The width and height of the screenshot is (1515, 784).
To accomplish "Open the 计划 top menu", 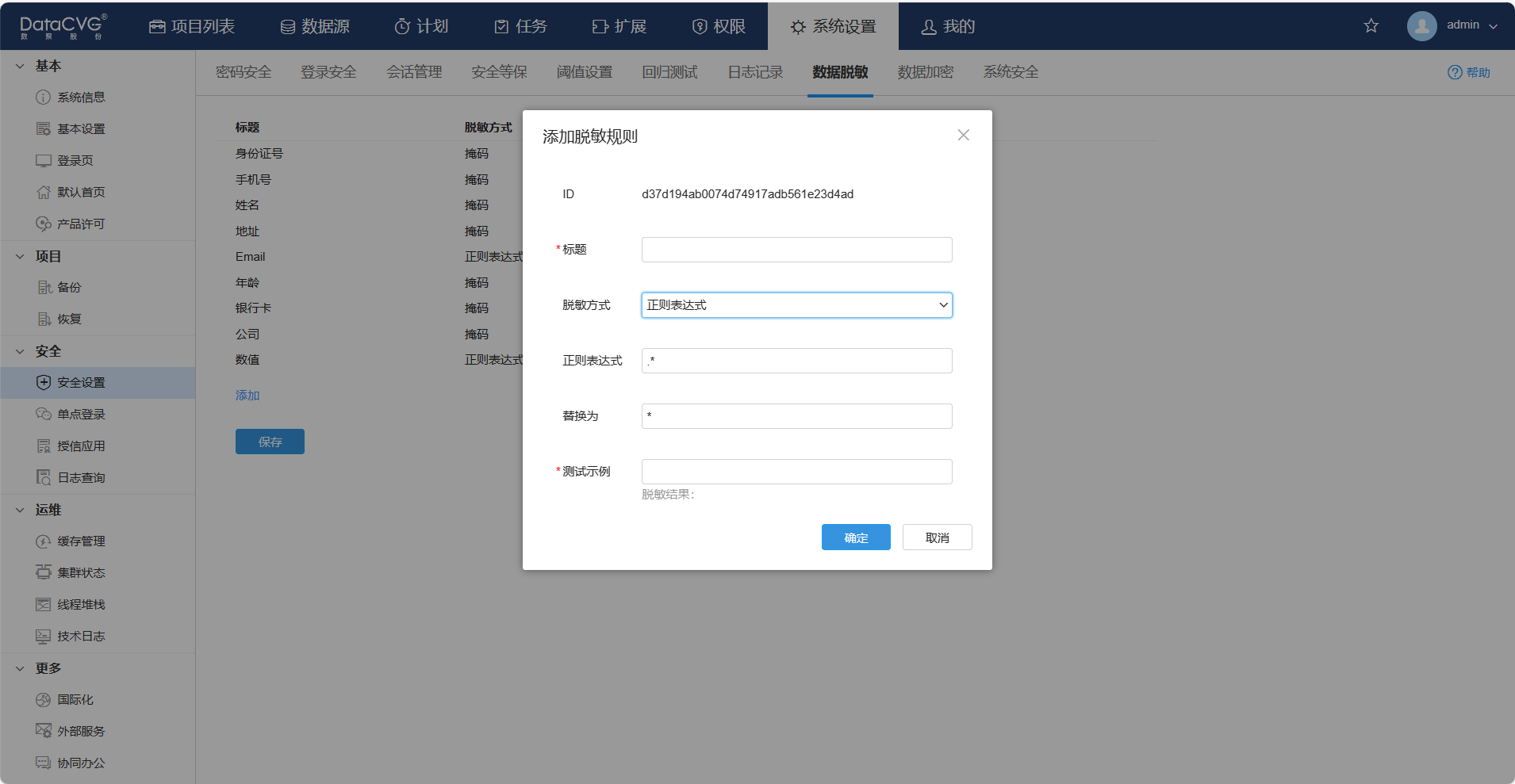I will (421, 26).
